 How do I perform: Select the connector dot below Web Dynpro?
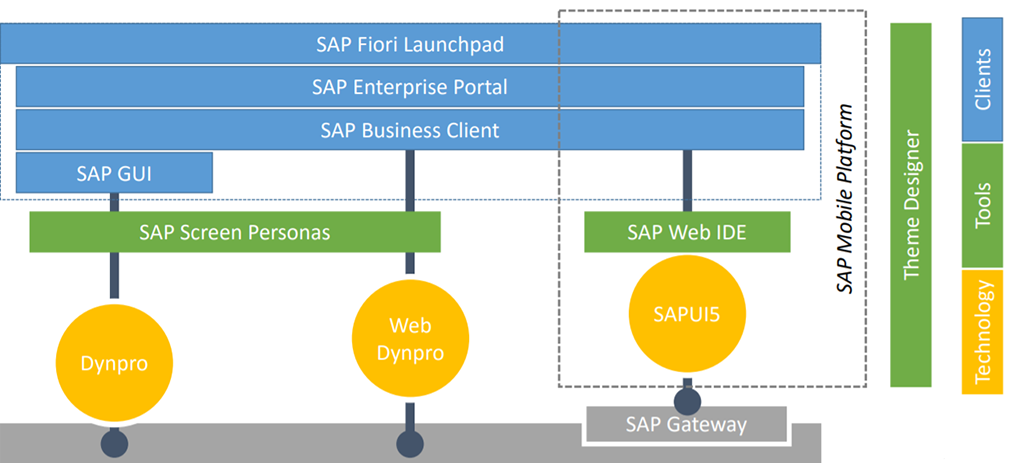pyautogui.click(x=410, y=441)
